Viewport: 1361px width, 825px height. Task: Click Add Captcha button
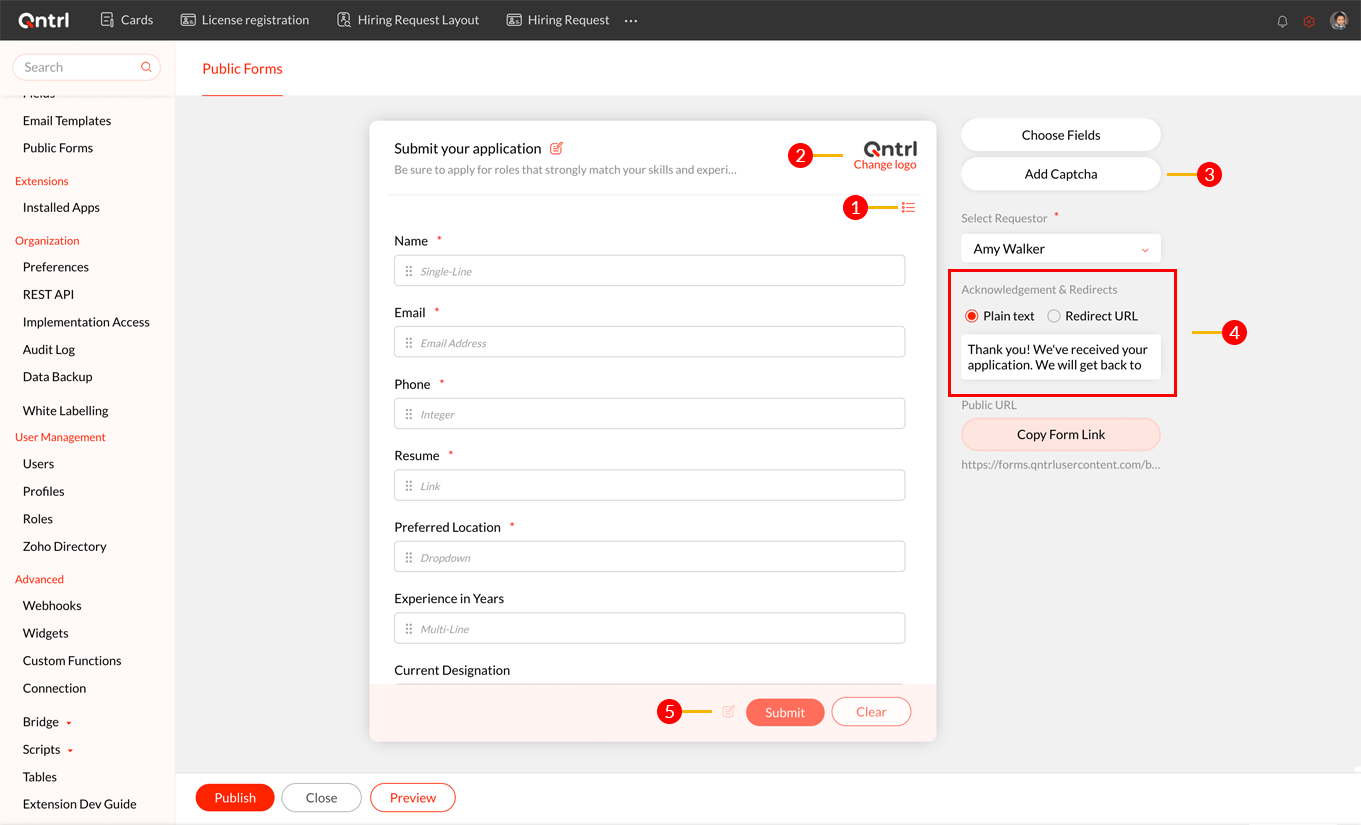click(1061, 174)
